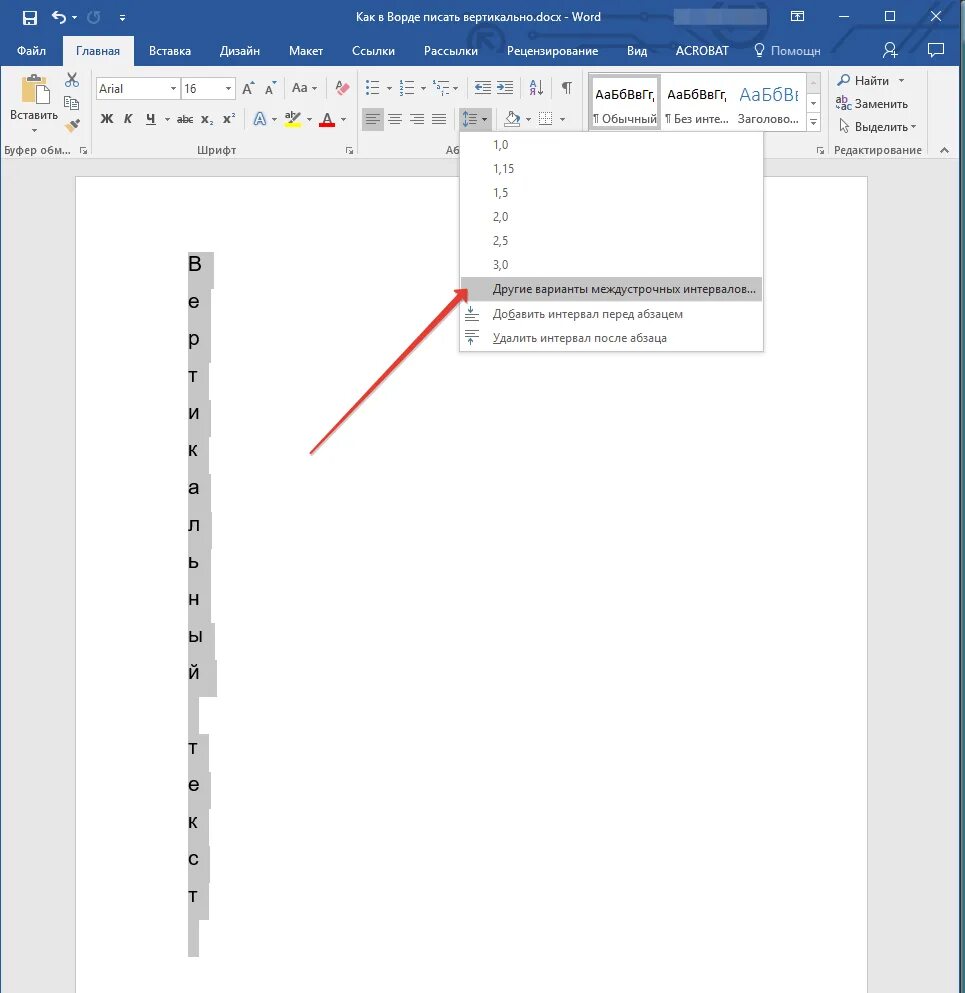Open the Шрифт dialog launcher
This screenshot has width=965, height=993.
(x=349, y=151)
